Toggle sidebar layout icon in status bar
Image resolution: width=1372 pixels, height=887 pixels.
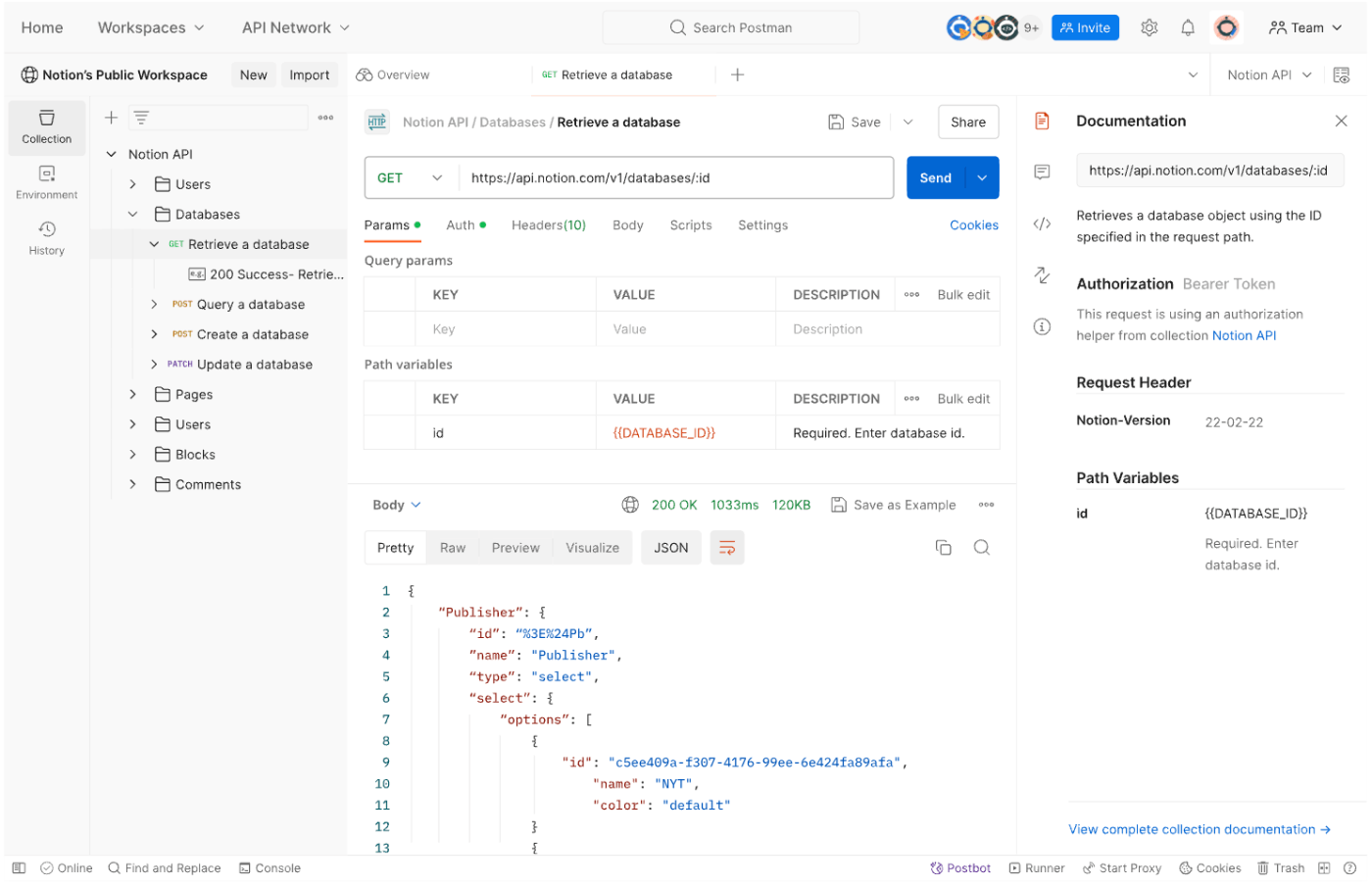pyautogui.click(x=19, y=868)
